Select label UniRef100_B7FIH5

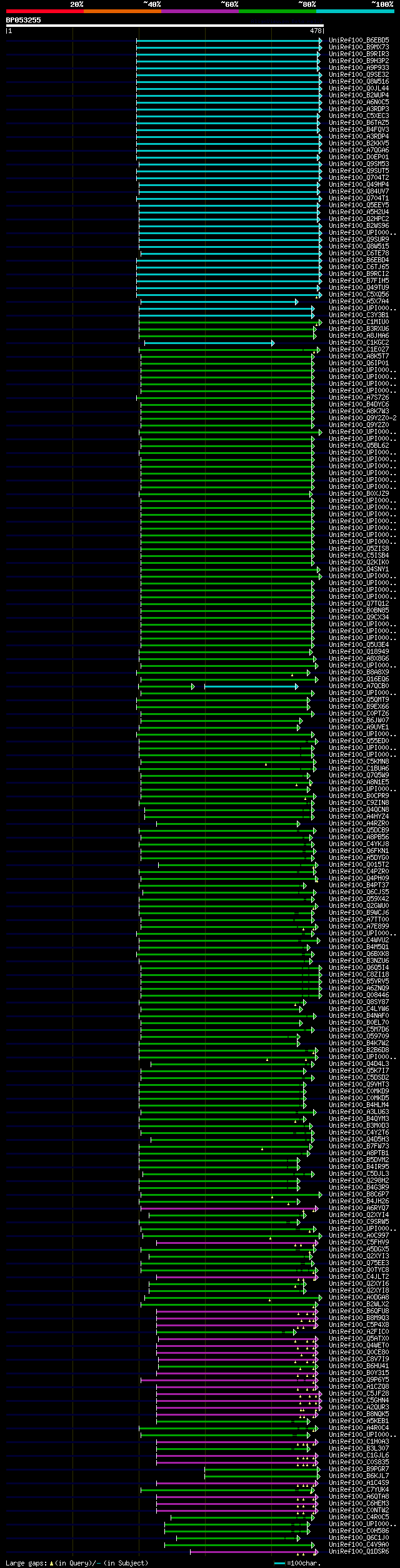click(359, 281)
